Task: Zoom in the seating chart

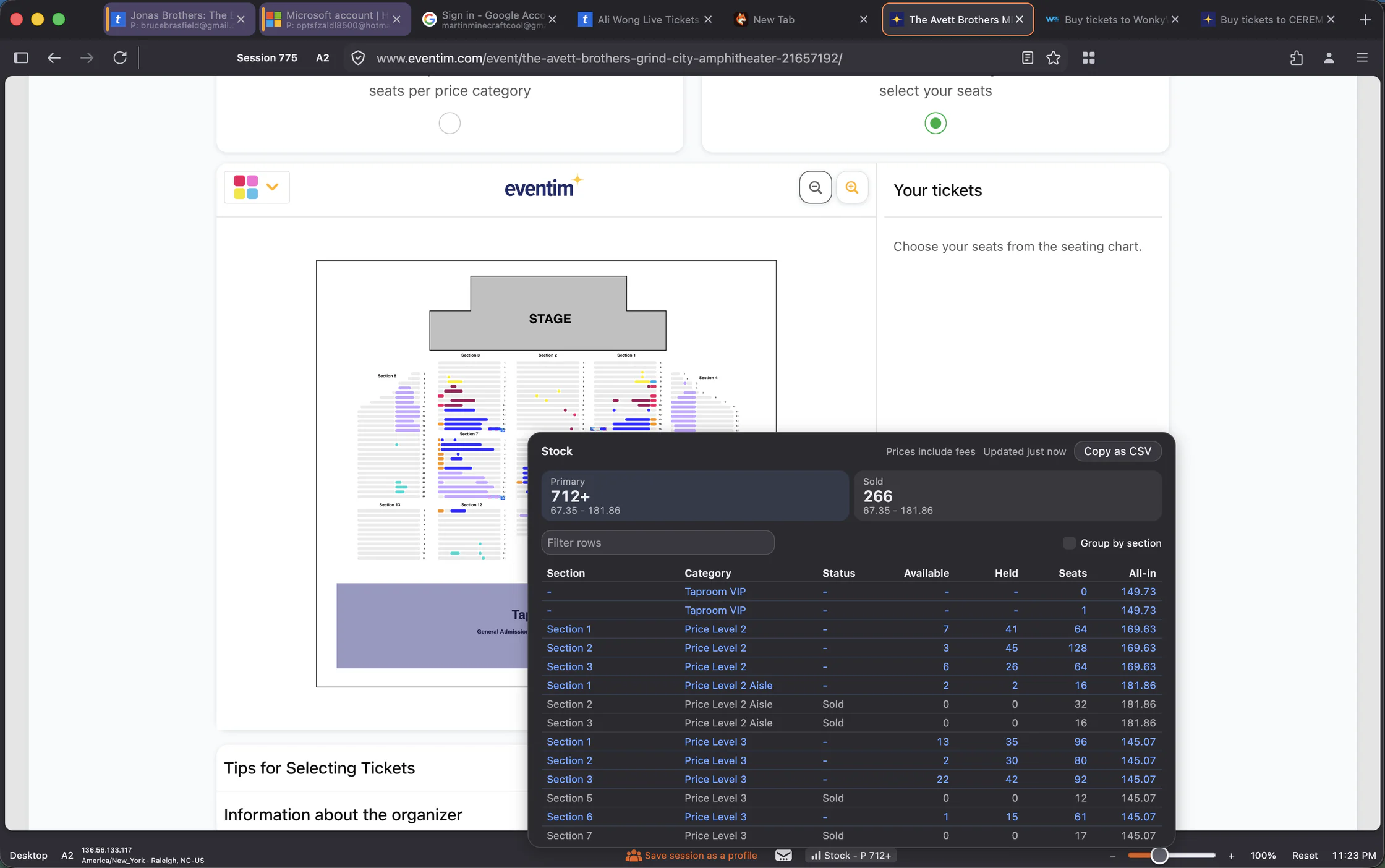Action: (x=852, y=187)
